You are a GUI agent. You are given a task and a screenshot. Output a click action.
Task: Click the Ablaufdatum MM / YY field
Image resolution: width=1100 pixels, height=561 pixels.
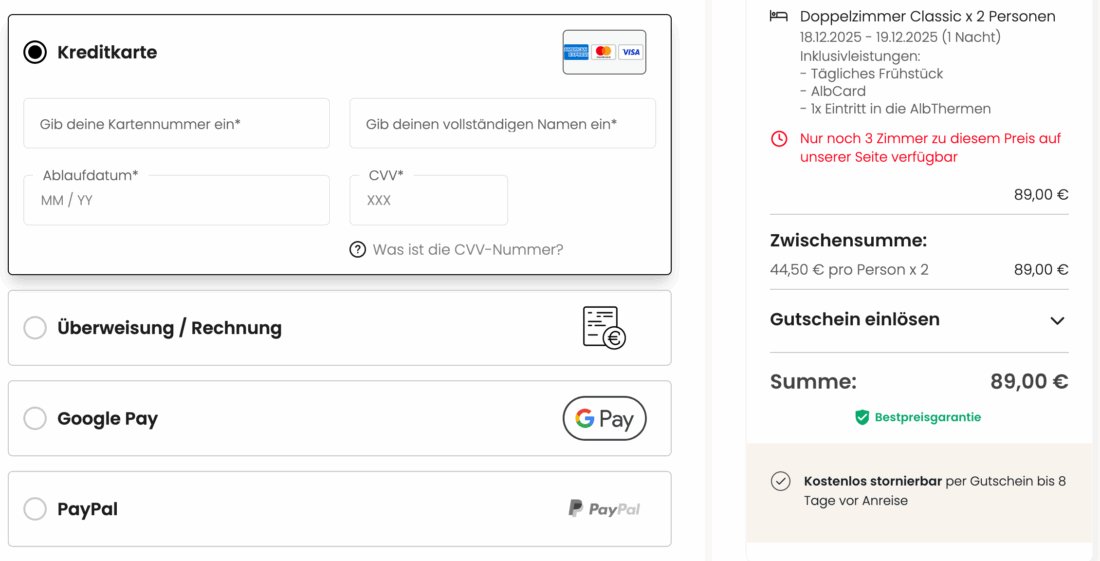177,201
